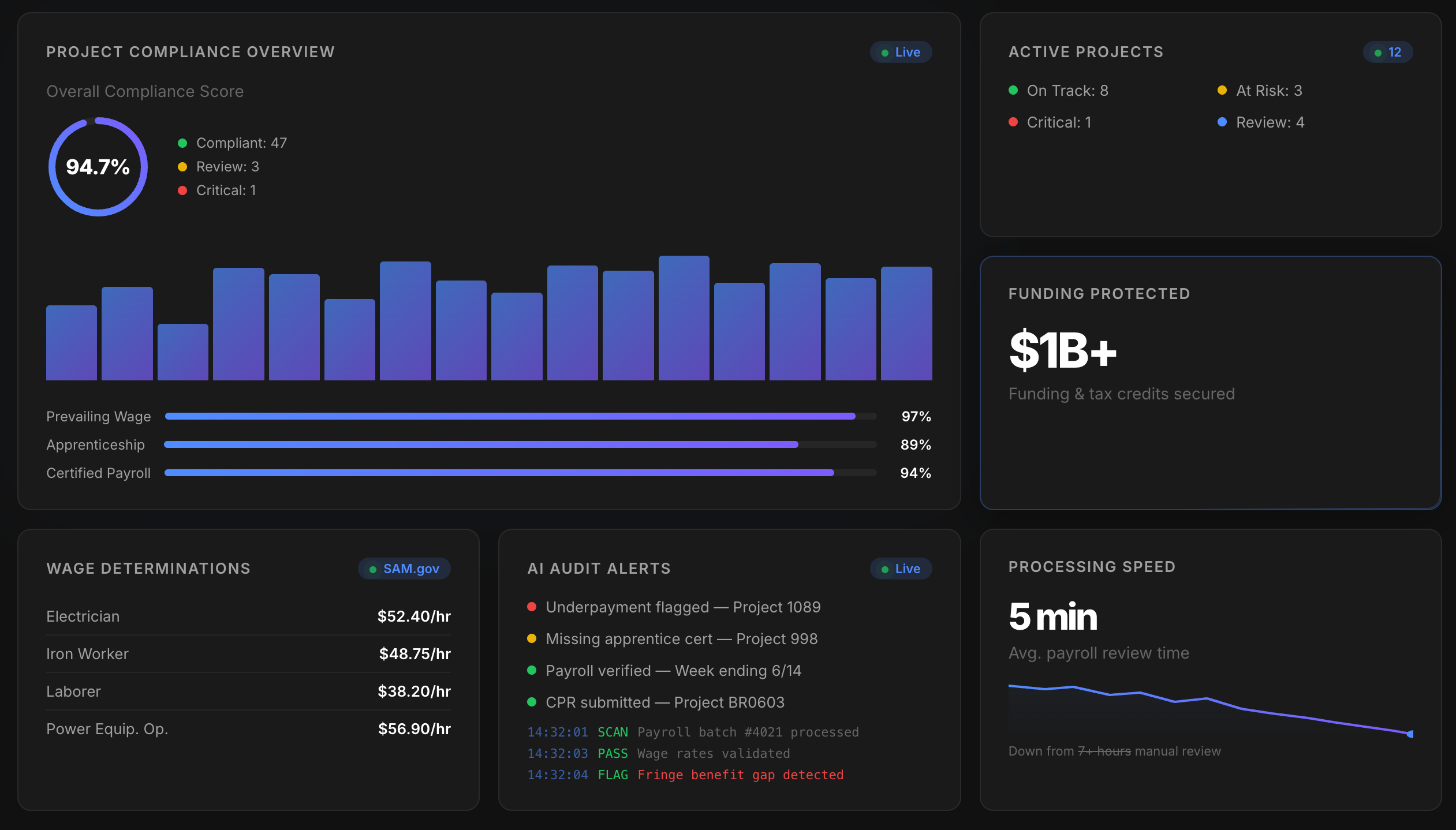Viewport: 1456px width, 830px height.
Task: Select the SCAN Payroll batch #4021 log line
Action: click(x=693, y=732)
